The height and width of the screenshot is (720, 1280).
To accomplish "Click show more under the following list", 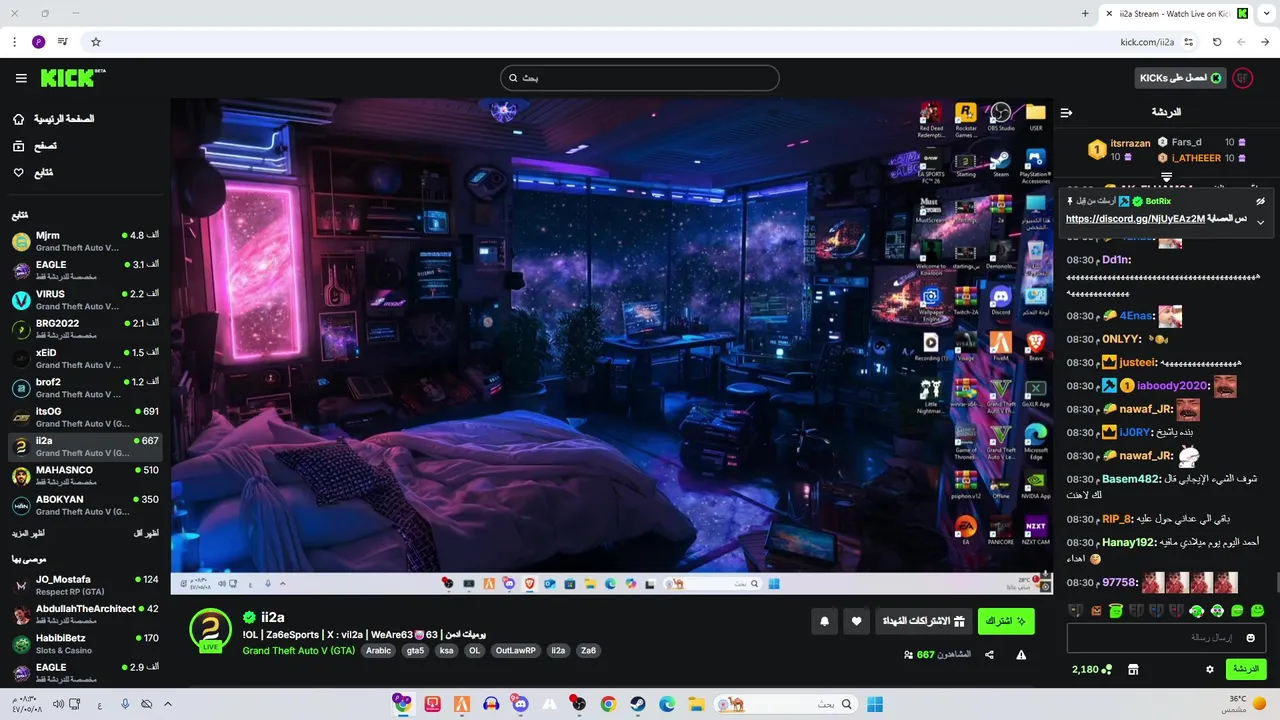I will click(x=27, y=534).
